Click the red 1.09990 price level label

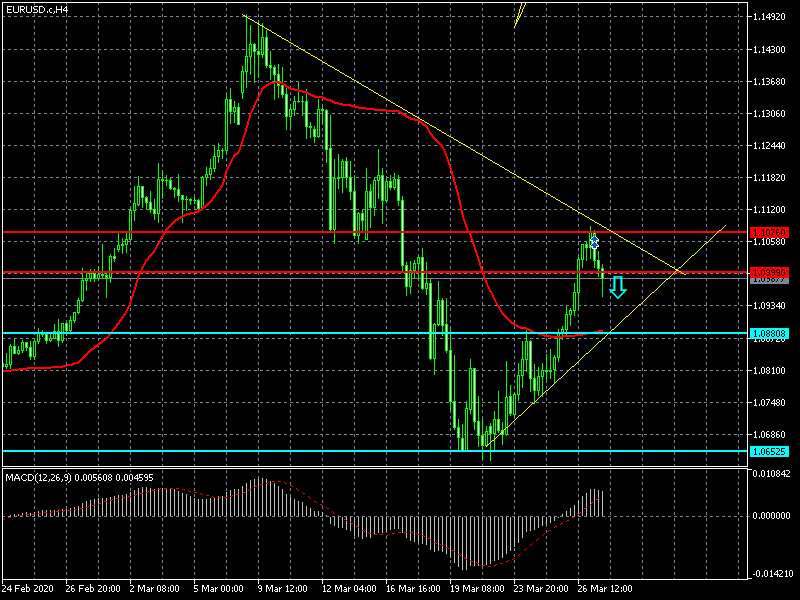(769, 273)
